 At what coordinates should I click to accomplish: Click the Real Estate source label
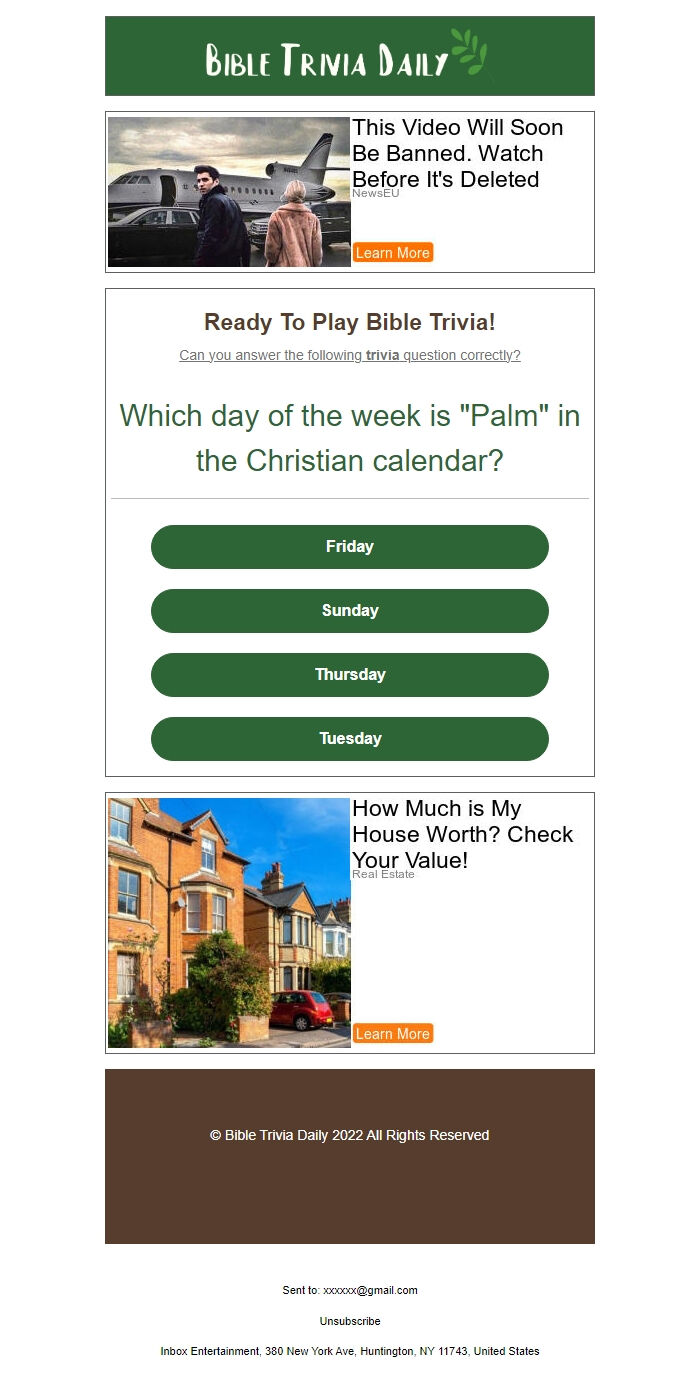[383, 874]
